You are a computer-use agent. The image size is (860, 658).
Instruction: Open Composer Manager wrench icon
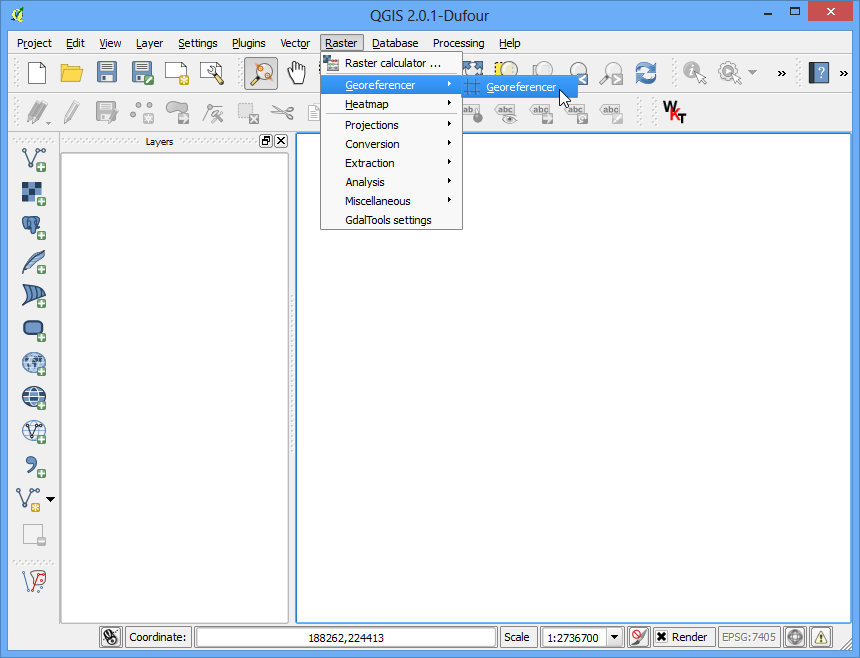pos(212,73)
